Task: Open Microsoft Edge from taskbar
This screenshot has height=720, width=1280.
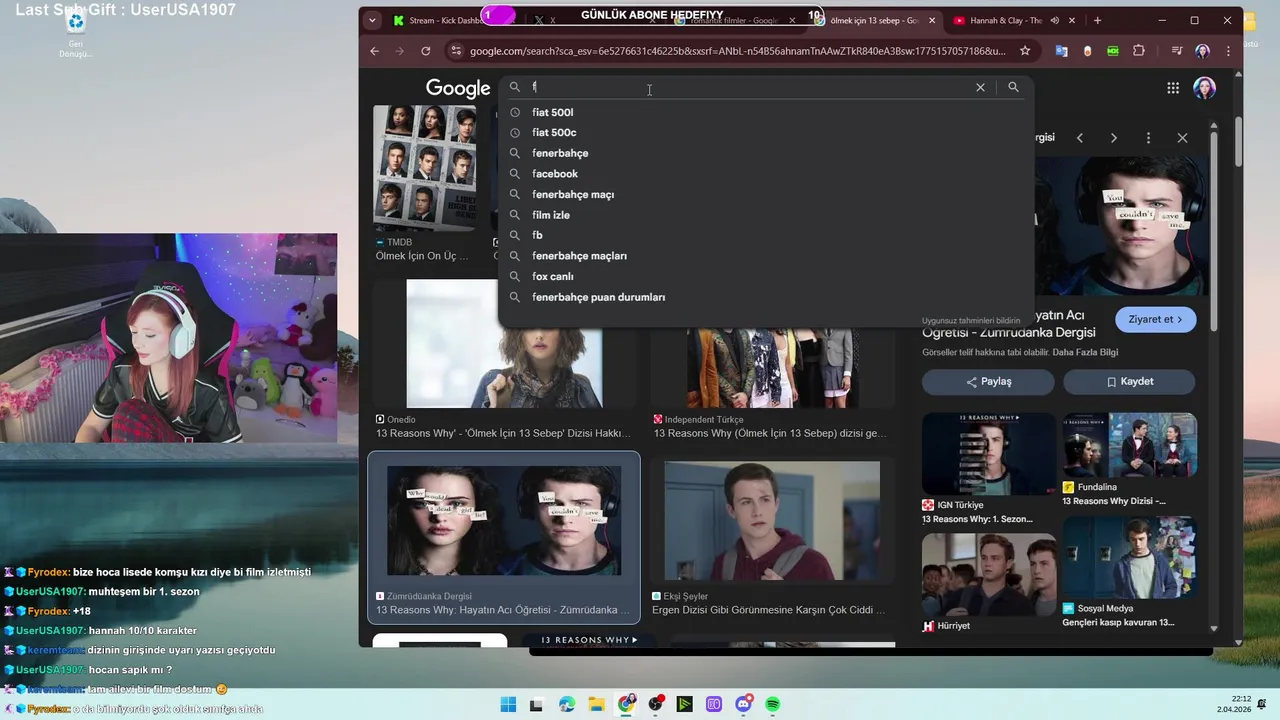Action: [x=566, y=704]
